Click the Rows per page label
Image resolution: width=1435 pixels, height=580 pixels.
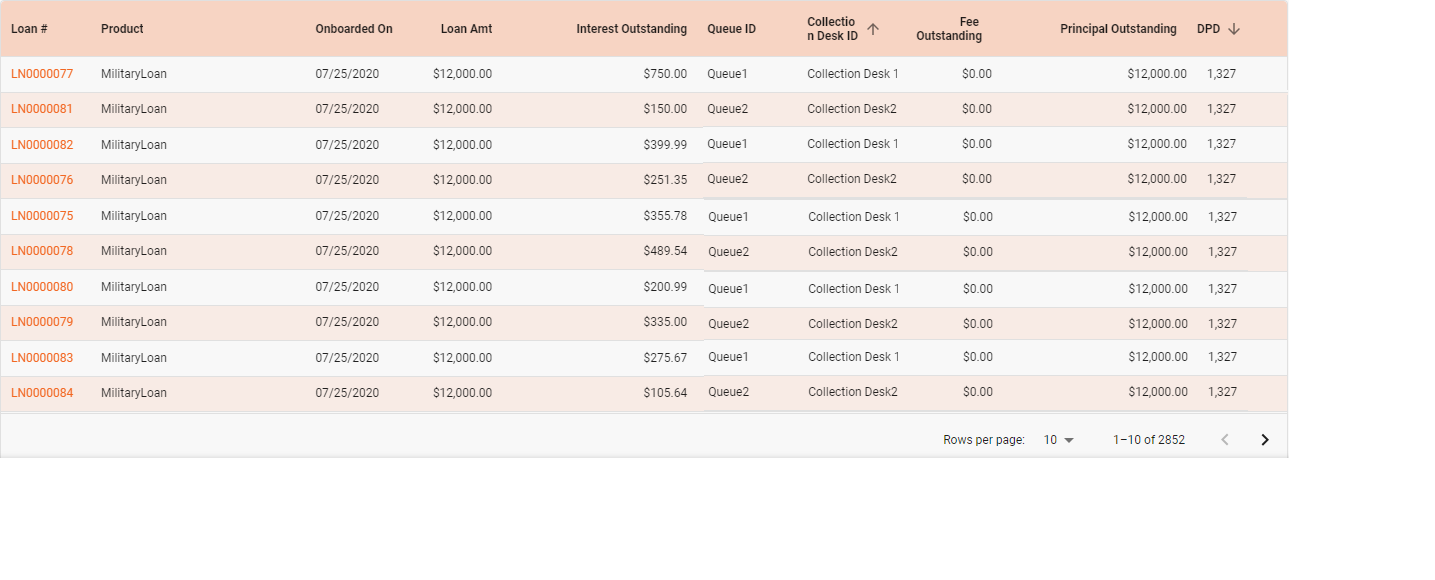(984, 440)
